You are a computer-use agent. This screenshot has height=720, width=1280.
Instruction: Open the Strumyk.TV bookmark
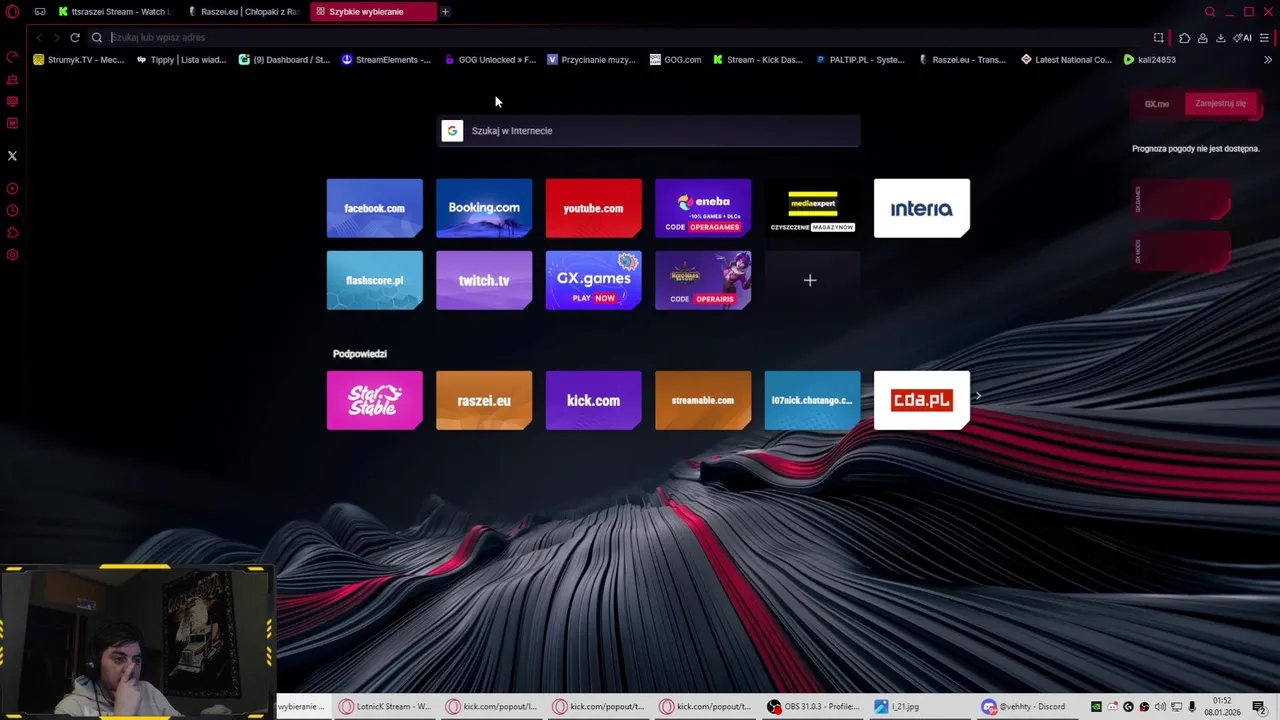(79, 60)
